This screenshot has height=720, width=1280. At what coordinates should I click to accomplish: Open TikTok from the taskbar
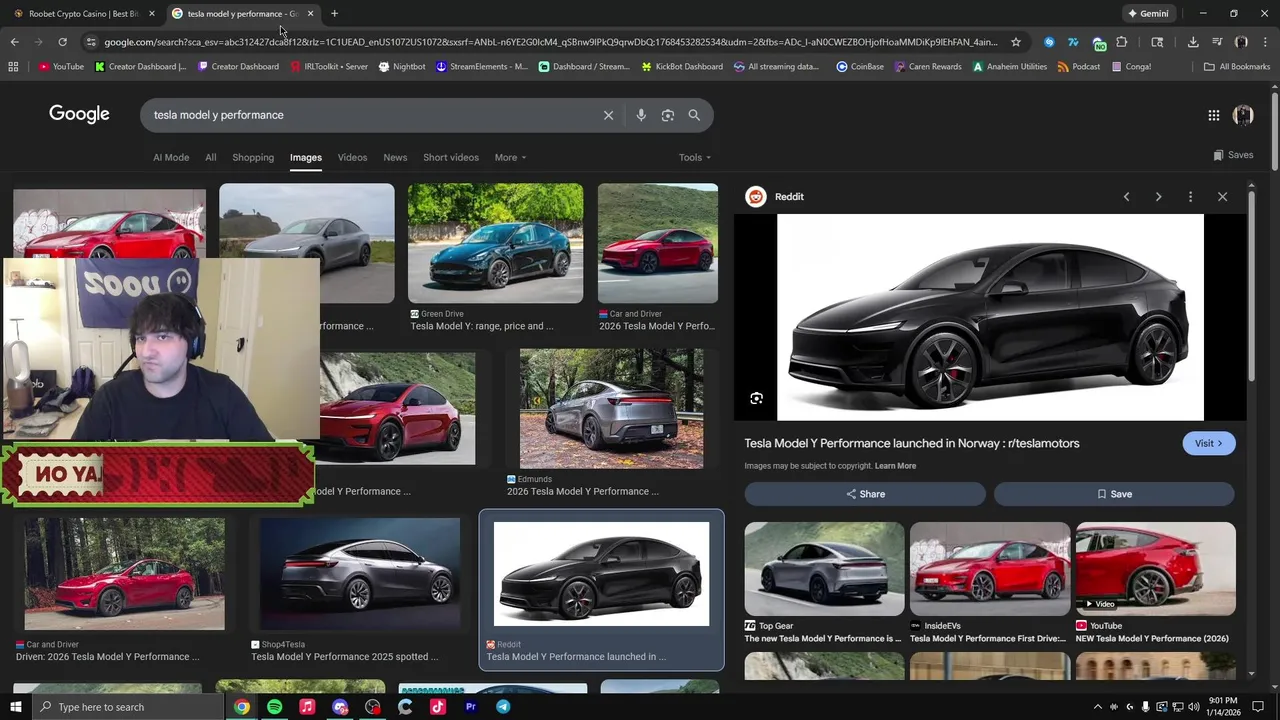click(438, 707)
